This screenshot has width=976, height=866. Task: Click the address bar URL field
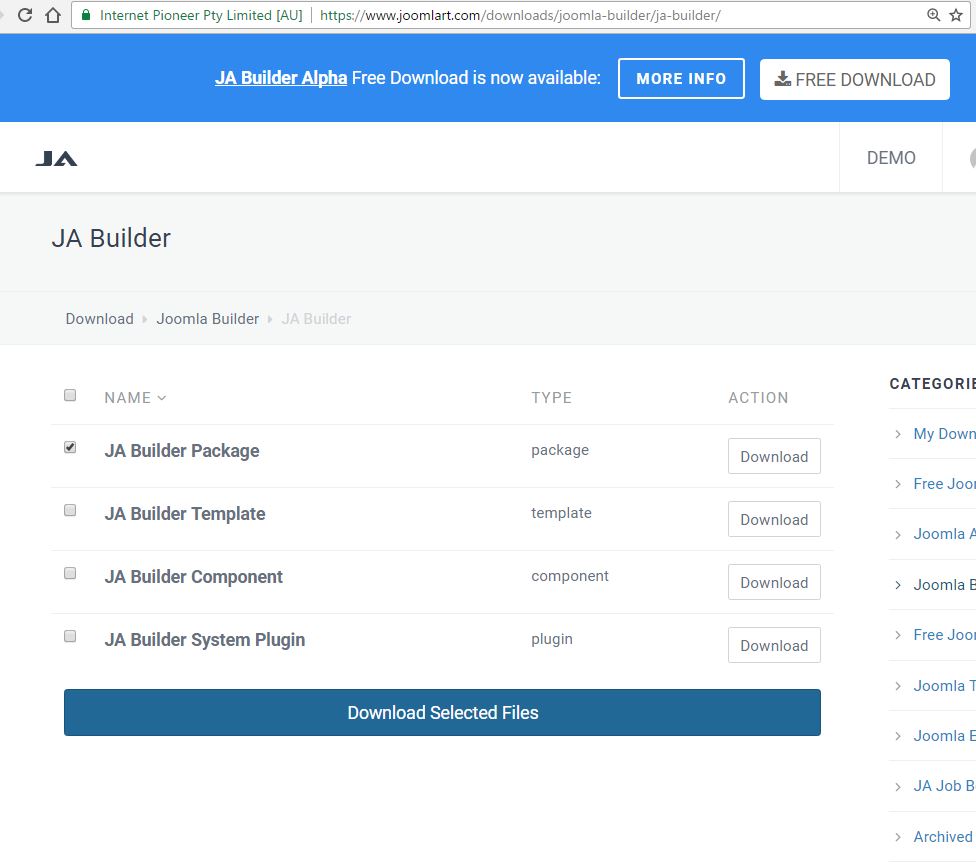(x=520, y=15)
